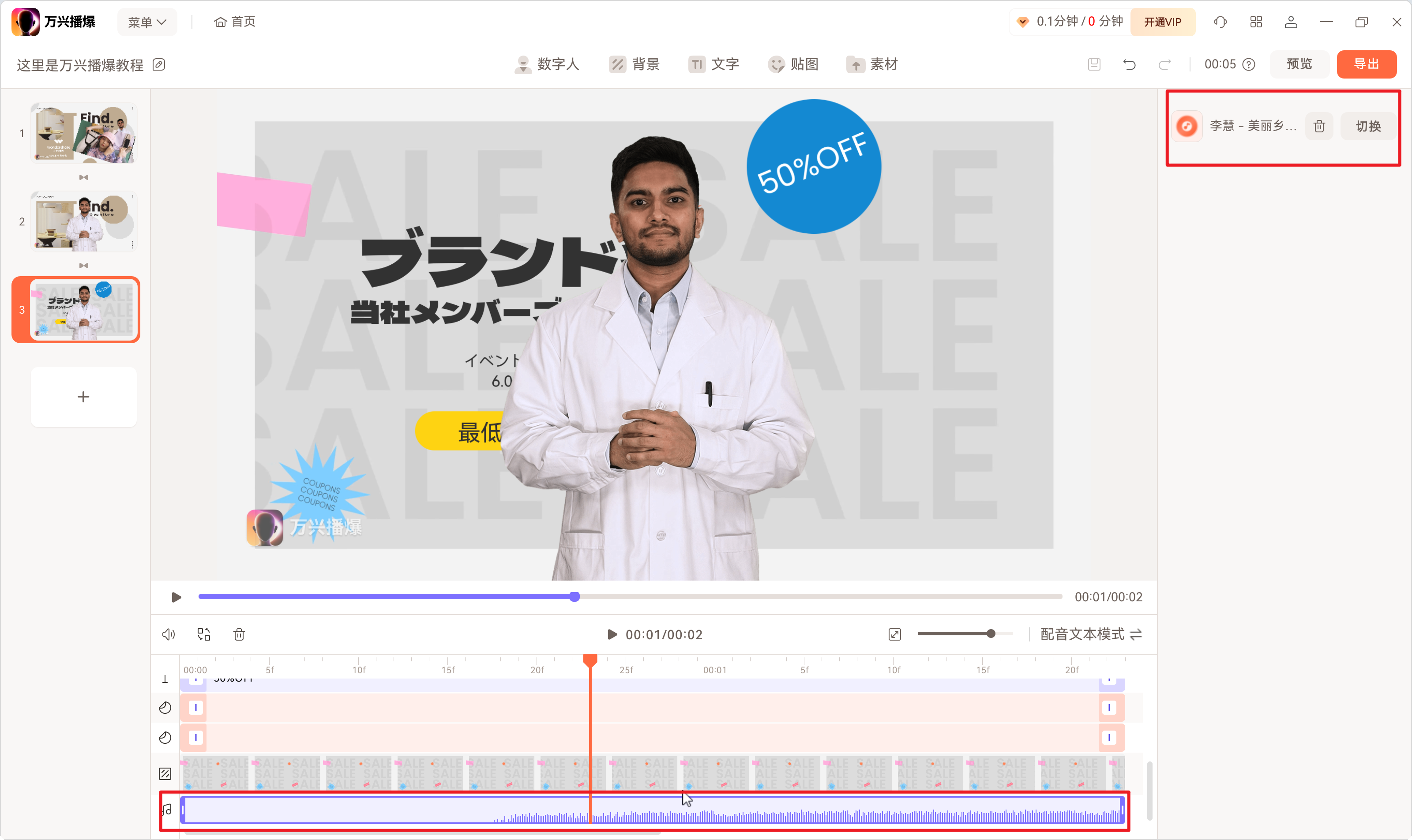This screenshot has height=840, width=1412.
Task: Redo the last action
Action: click(1164, 64)
